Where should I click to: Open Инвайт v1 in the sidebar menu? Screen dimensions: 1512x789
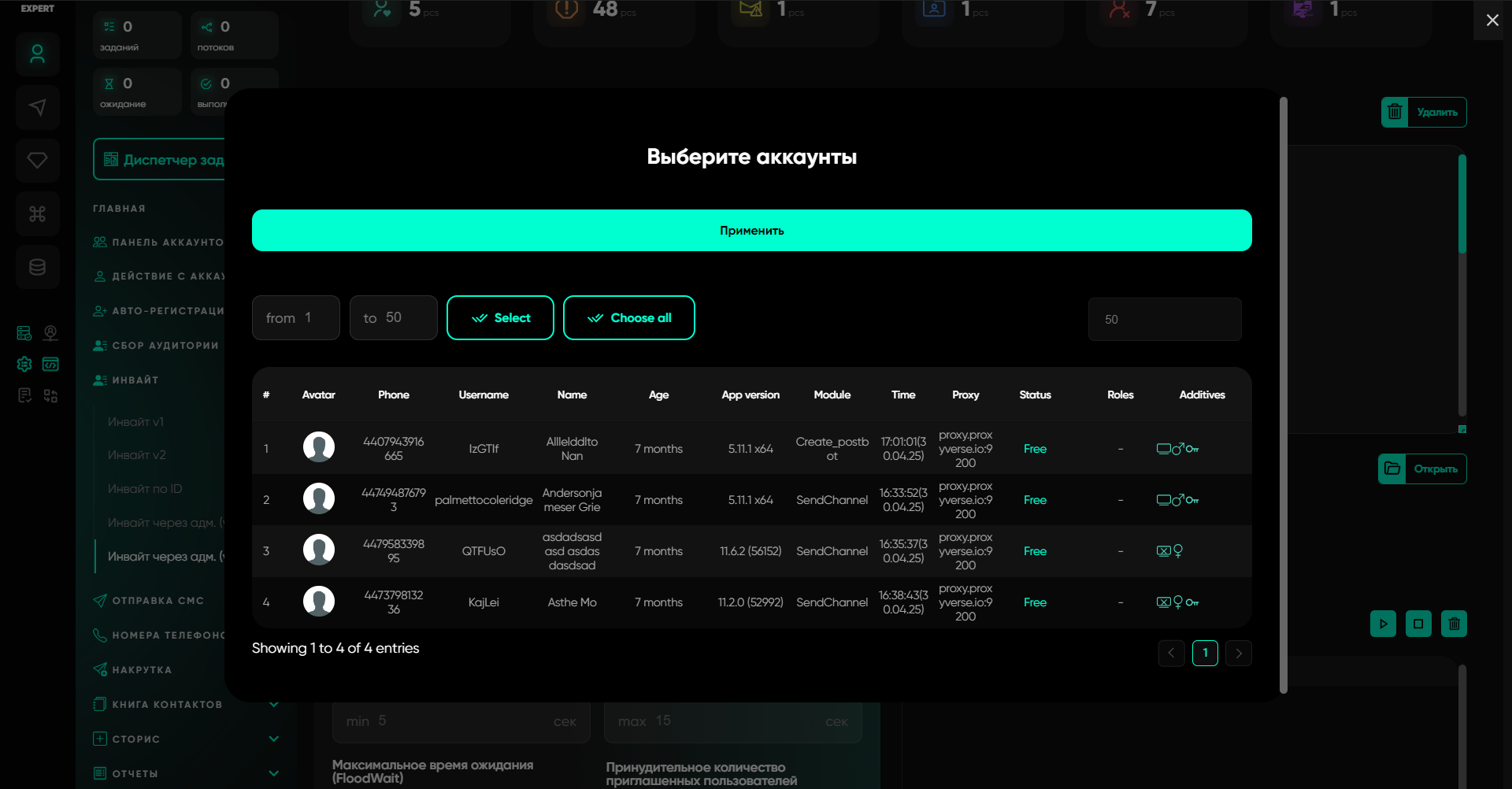[x=135, y=422]
